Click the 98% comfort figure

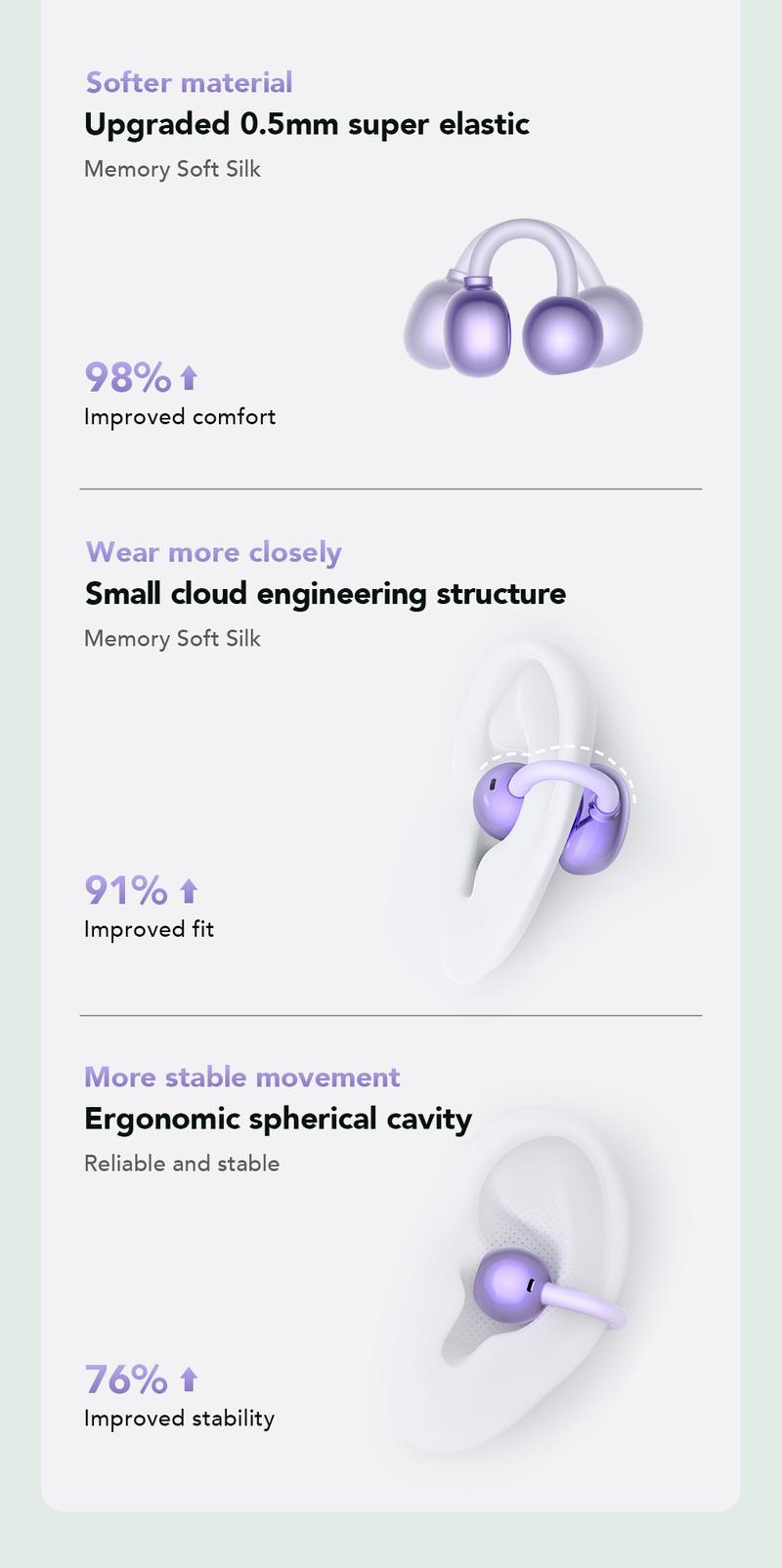(x=128, y=376)
